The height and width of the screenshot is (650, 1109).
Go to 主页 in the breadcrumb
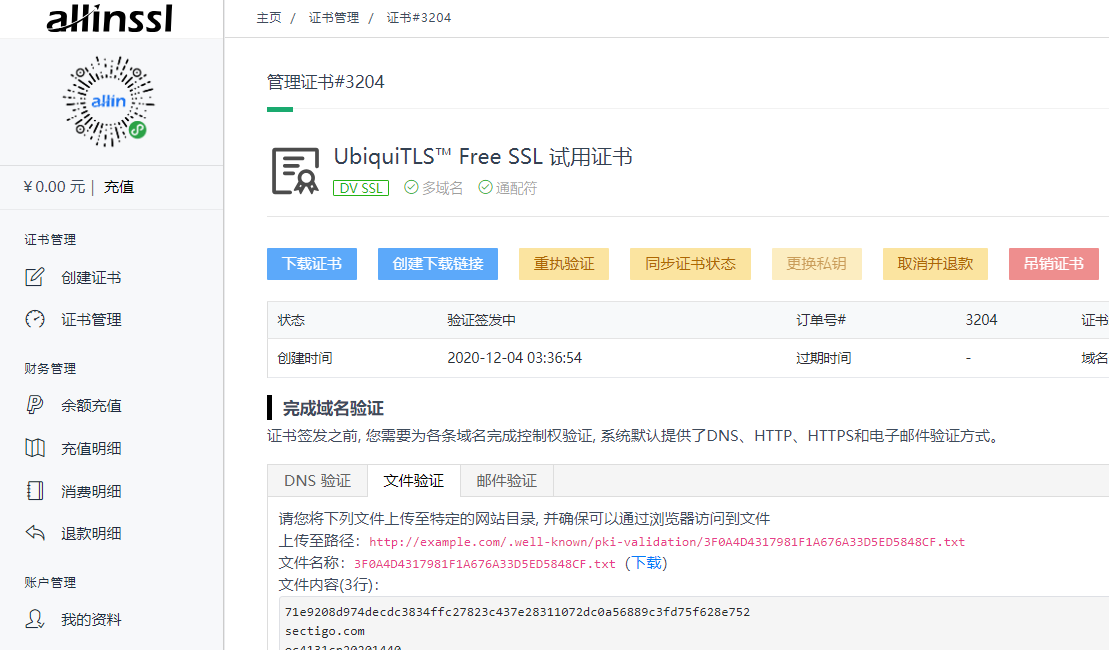click(x=269, y=18)
